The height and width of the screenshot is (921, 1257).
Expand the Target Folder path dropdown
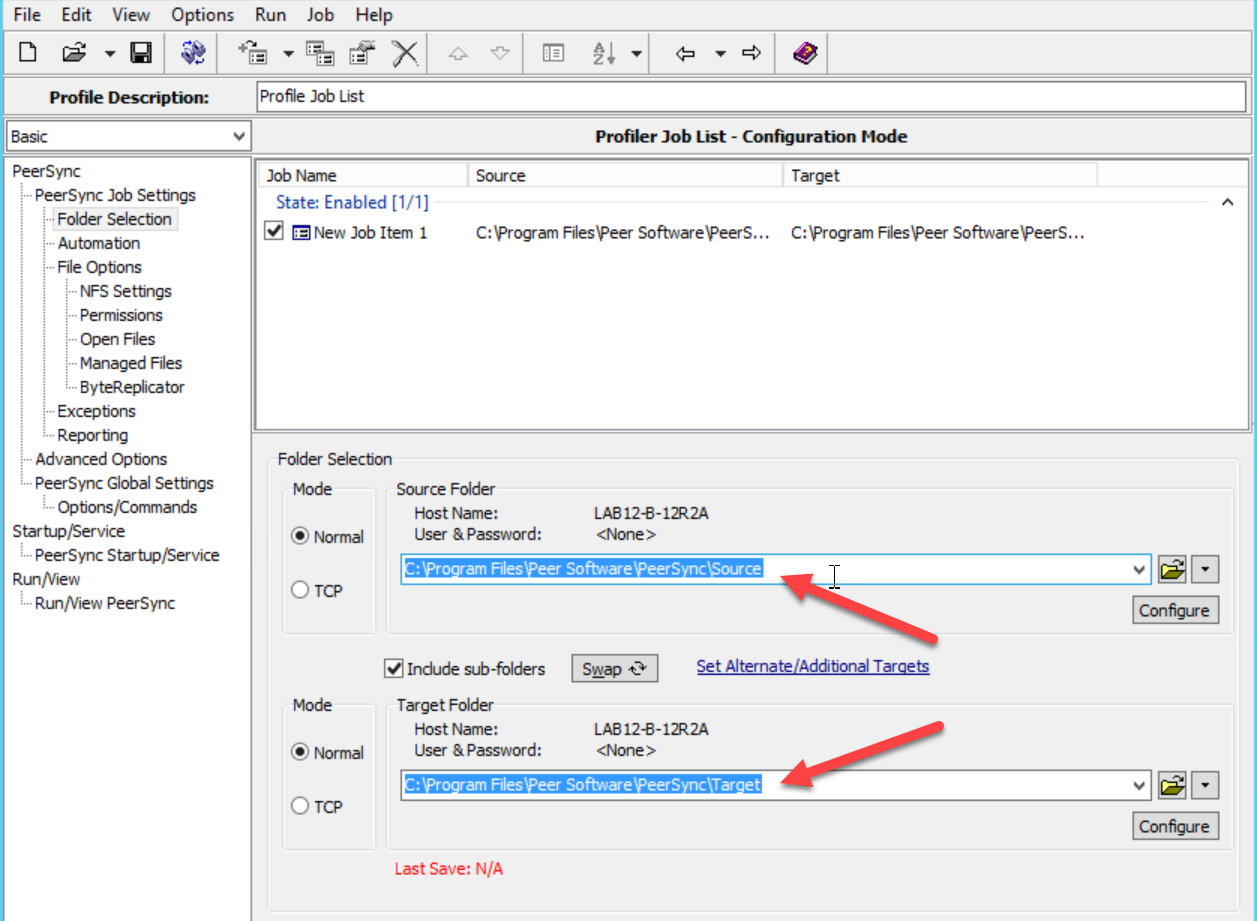[x=1138, y=786]
